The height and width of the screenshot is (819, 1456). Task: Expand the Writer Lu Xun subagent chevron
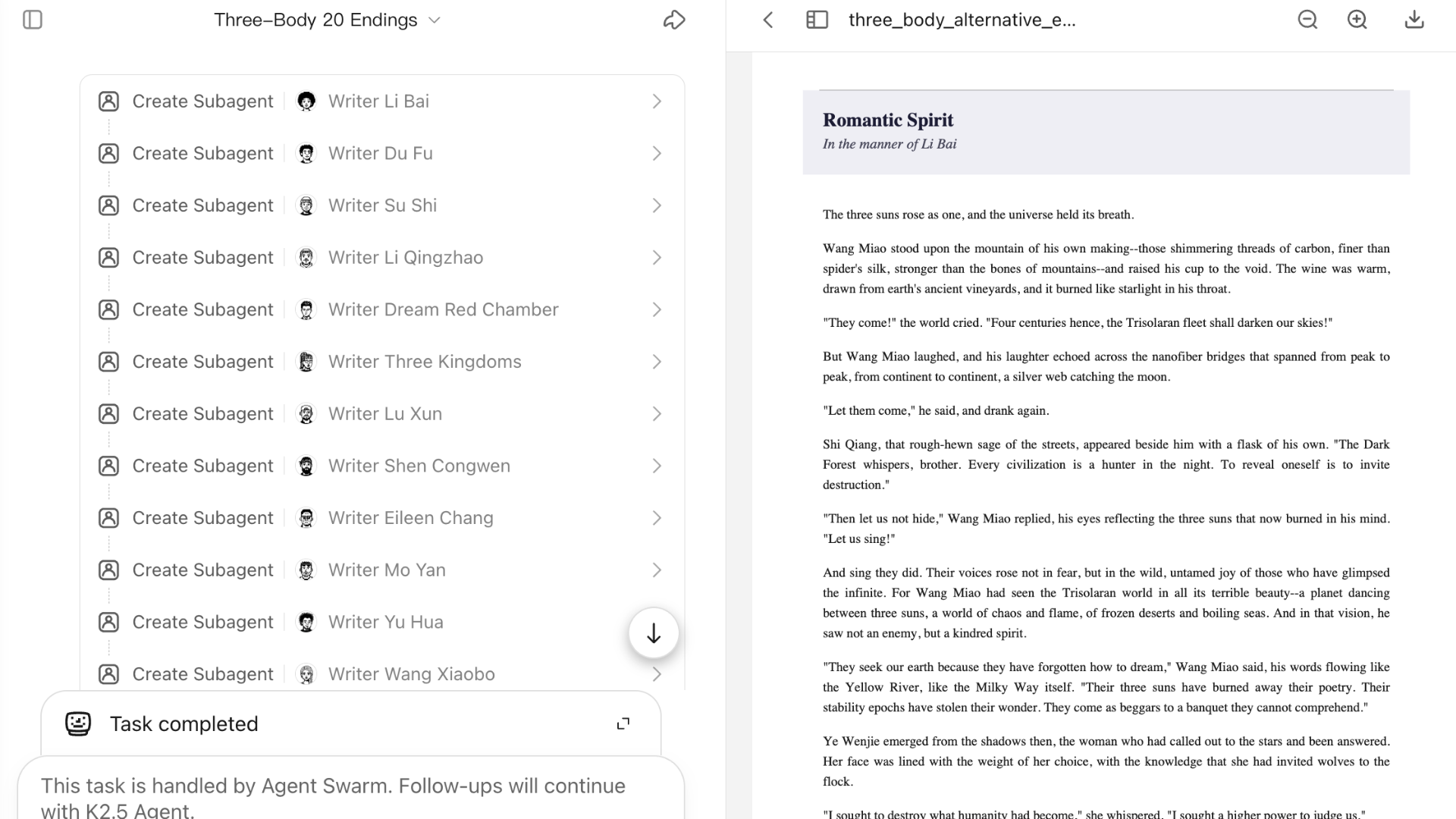[657, 414]
